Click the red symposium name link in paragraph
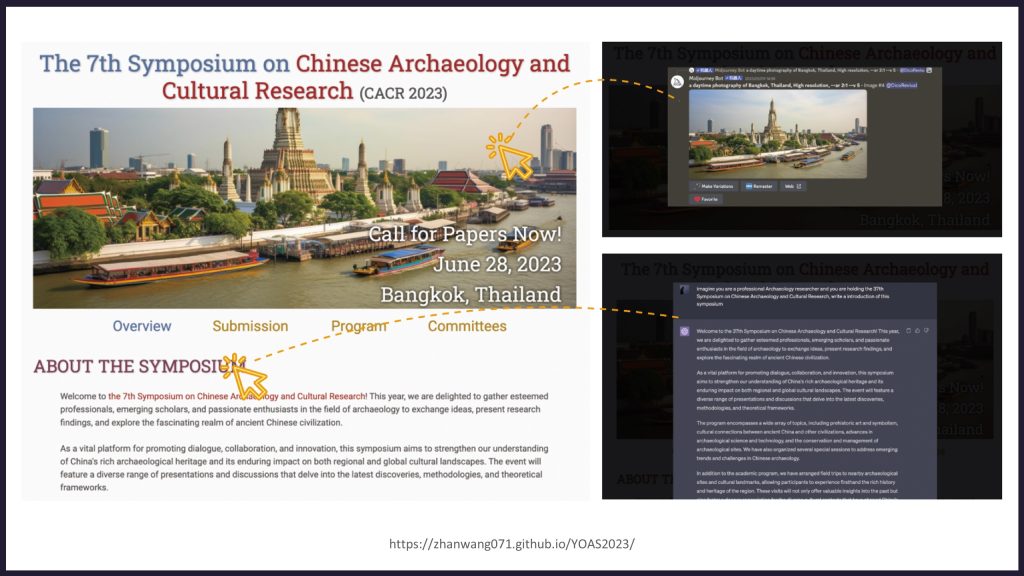 (x=237, y=396)
